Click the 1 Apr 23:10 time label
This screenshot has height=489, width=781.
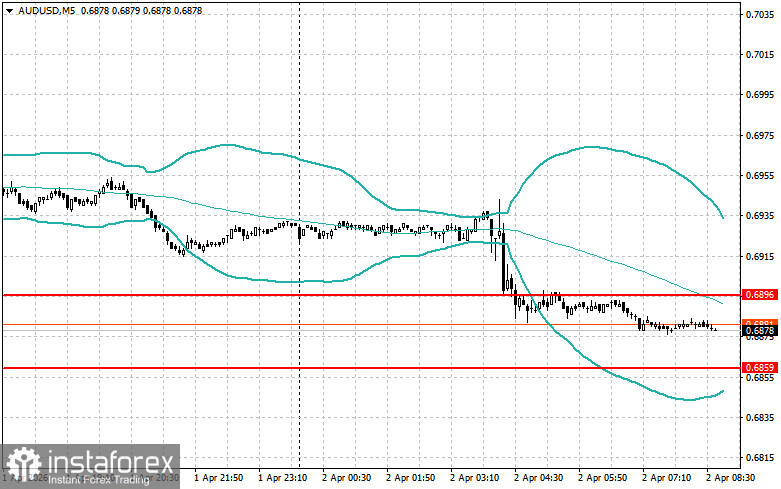[x=282, y=478]
